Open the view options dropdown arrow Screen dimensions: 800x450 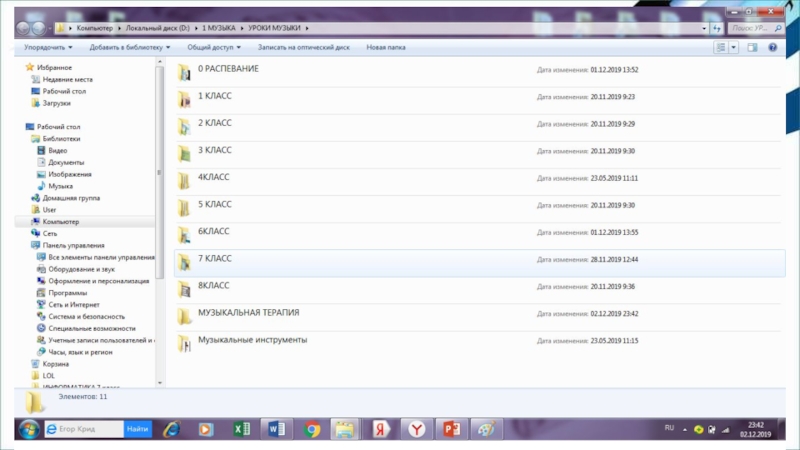pos(734,47)
